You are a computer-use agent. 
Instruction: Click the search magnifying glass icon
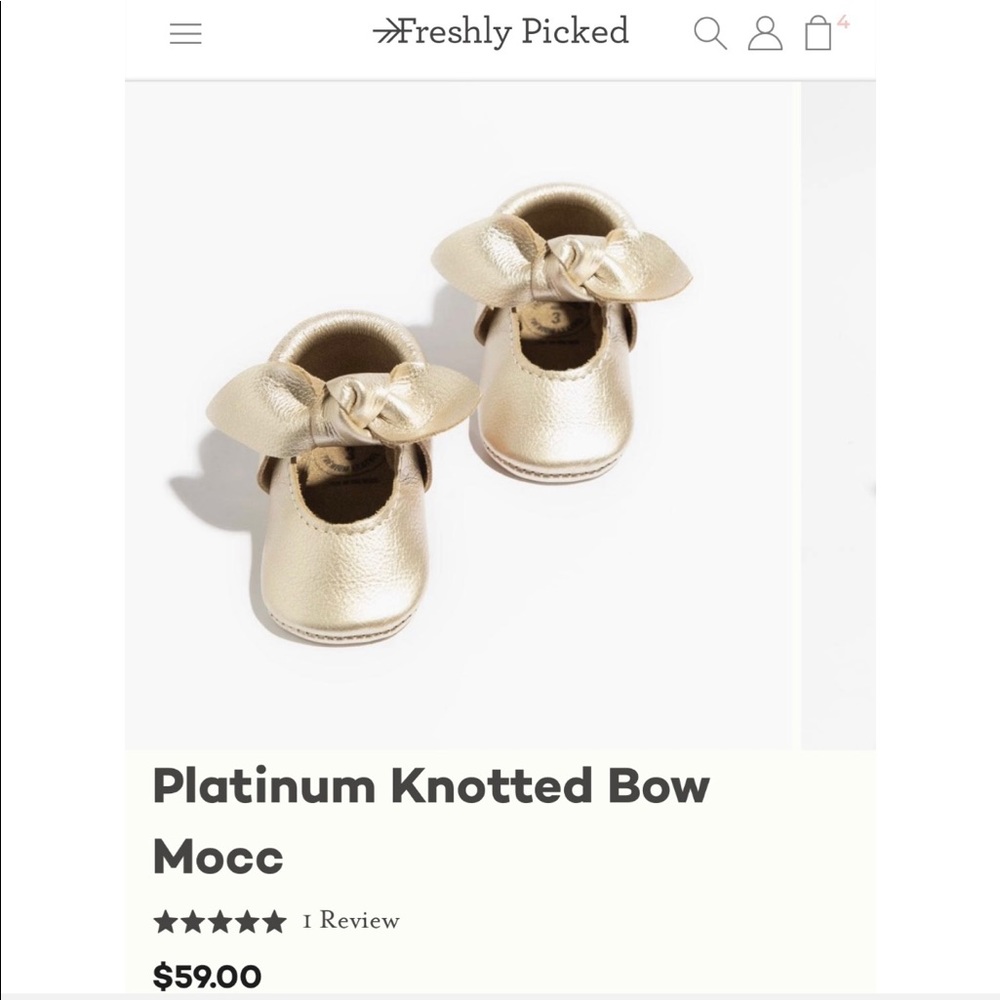pos(713,33)
